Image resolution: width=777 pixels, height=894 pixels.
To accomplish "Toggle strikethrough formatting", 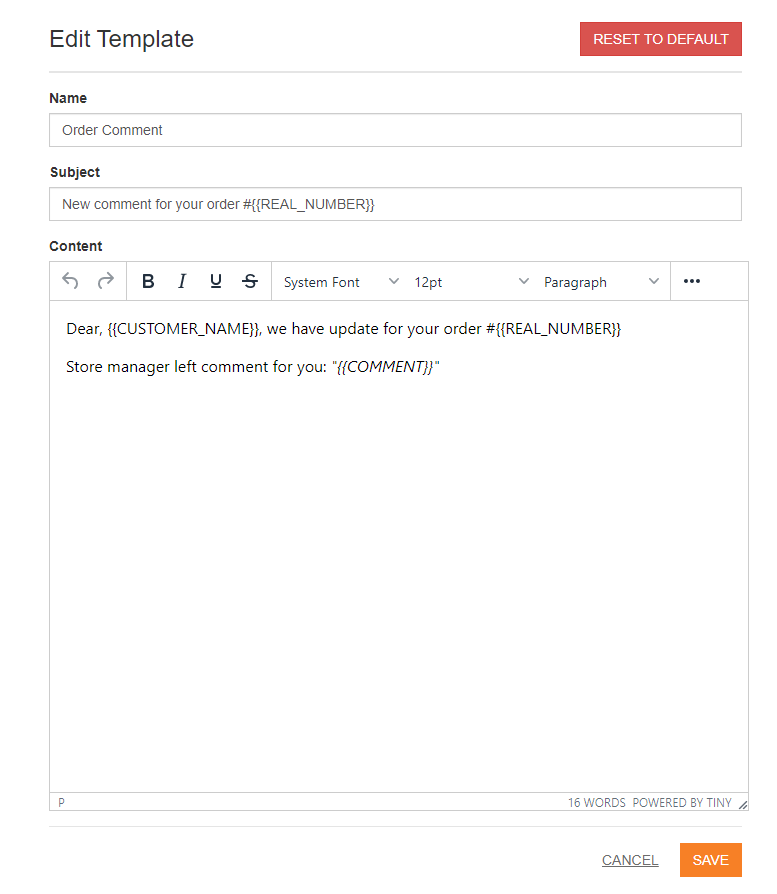I will (250, 281).
